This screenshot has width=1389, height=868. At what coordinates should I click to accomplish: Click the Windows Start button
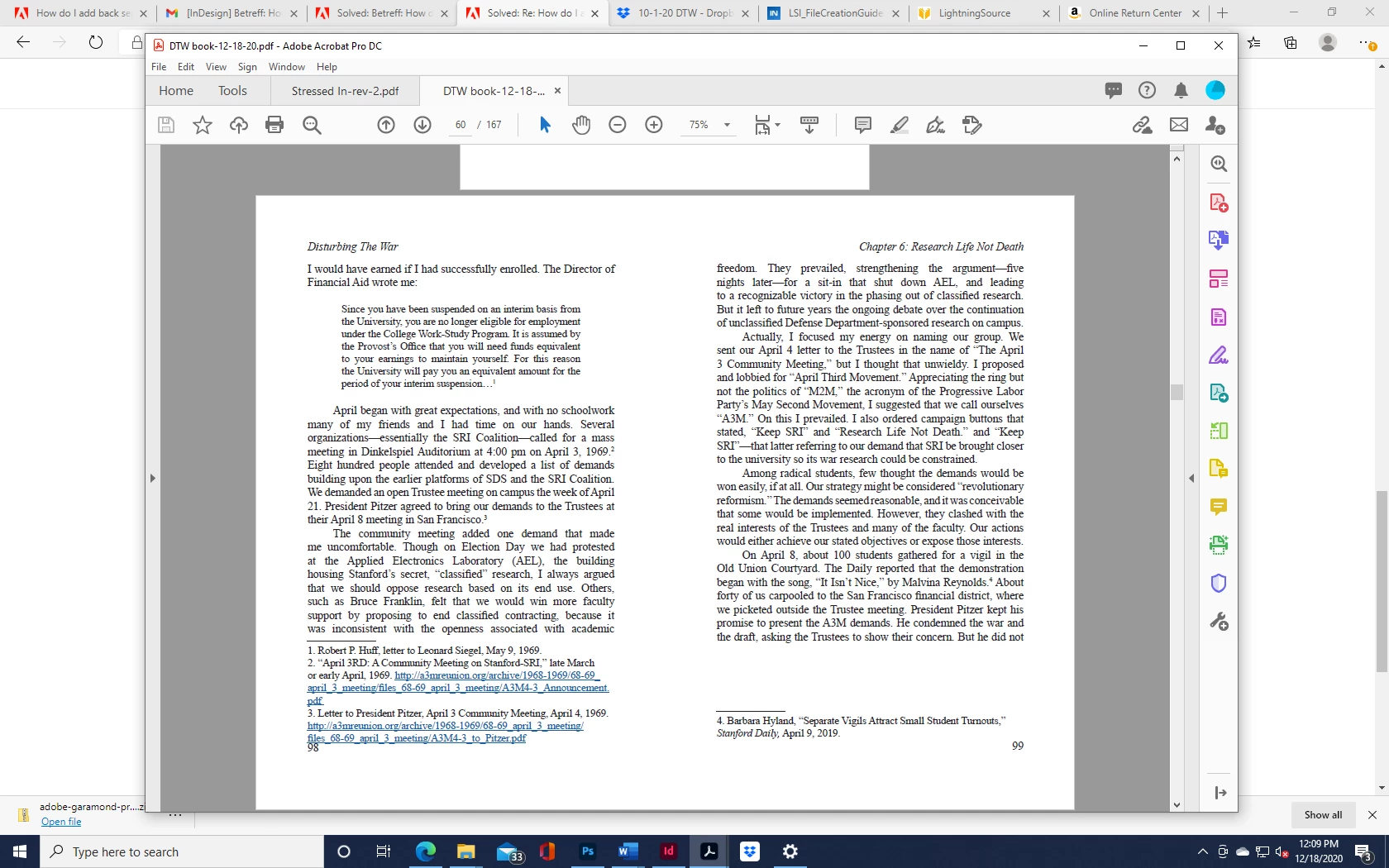tap(20, 851)
